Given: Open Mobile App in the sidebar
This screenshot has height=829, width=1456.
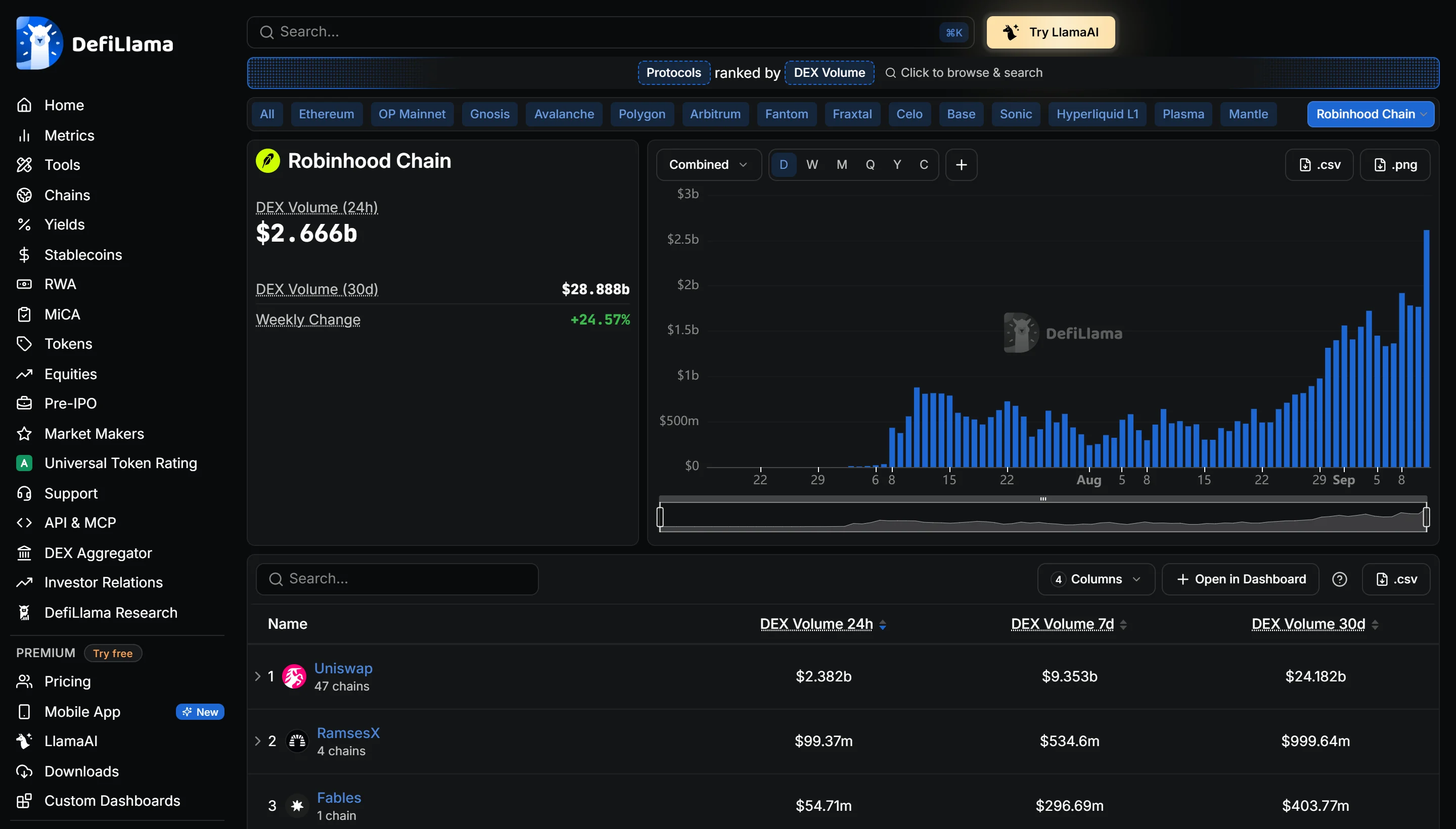Looking at the screenshot, I should (x=82, y=712).
